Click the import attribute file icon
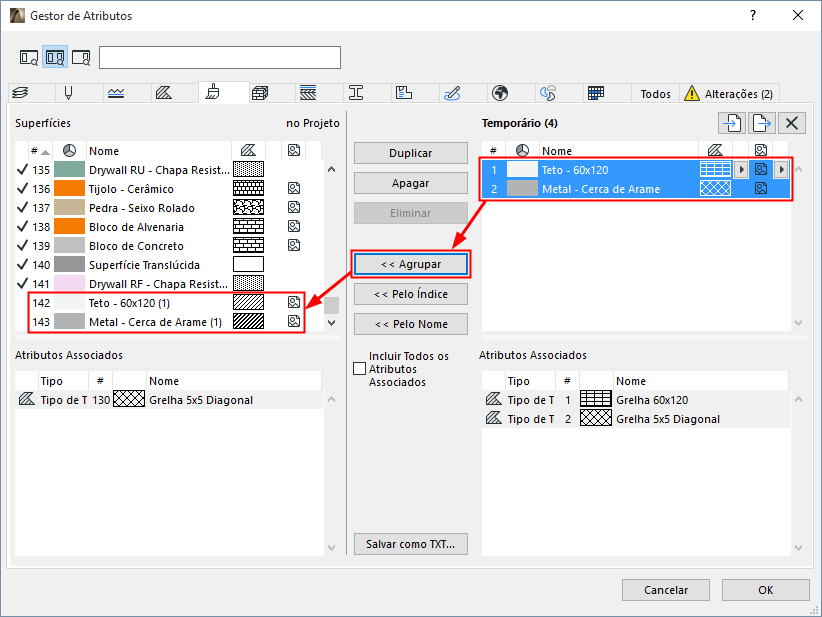This screenshot has width=822, height=617. (x=732, y=123)
